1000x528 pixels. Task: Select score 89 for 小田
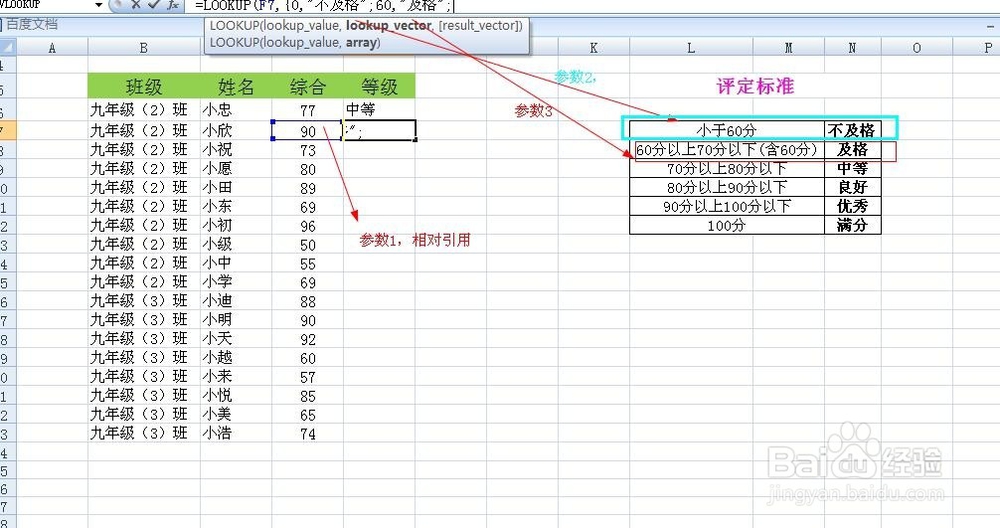[x=307, y=188]
